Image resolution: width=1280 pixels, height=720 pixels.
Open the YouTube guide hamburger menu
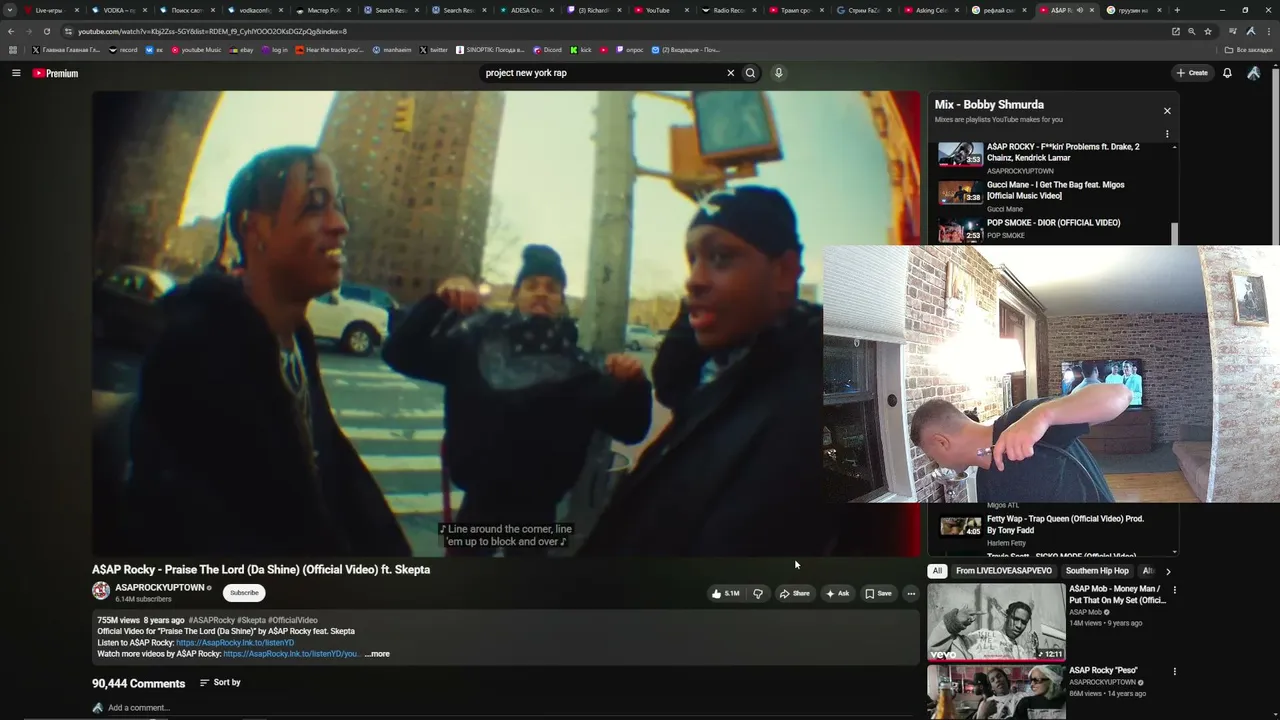(16, 73)
